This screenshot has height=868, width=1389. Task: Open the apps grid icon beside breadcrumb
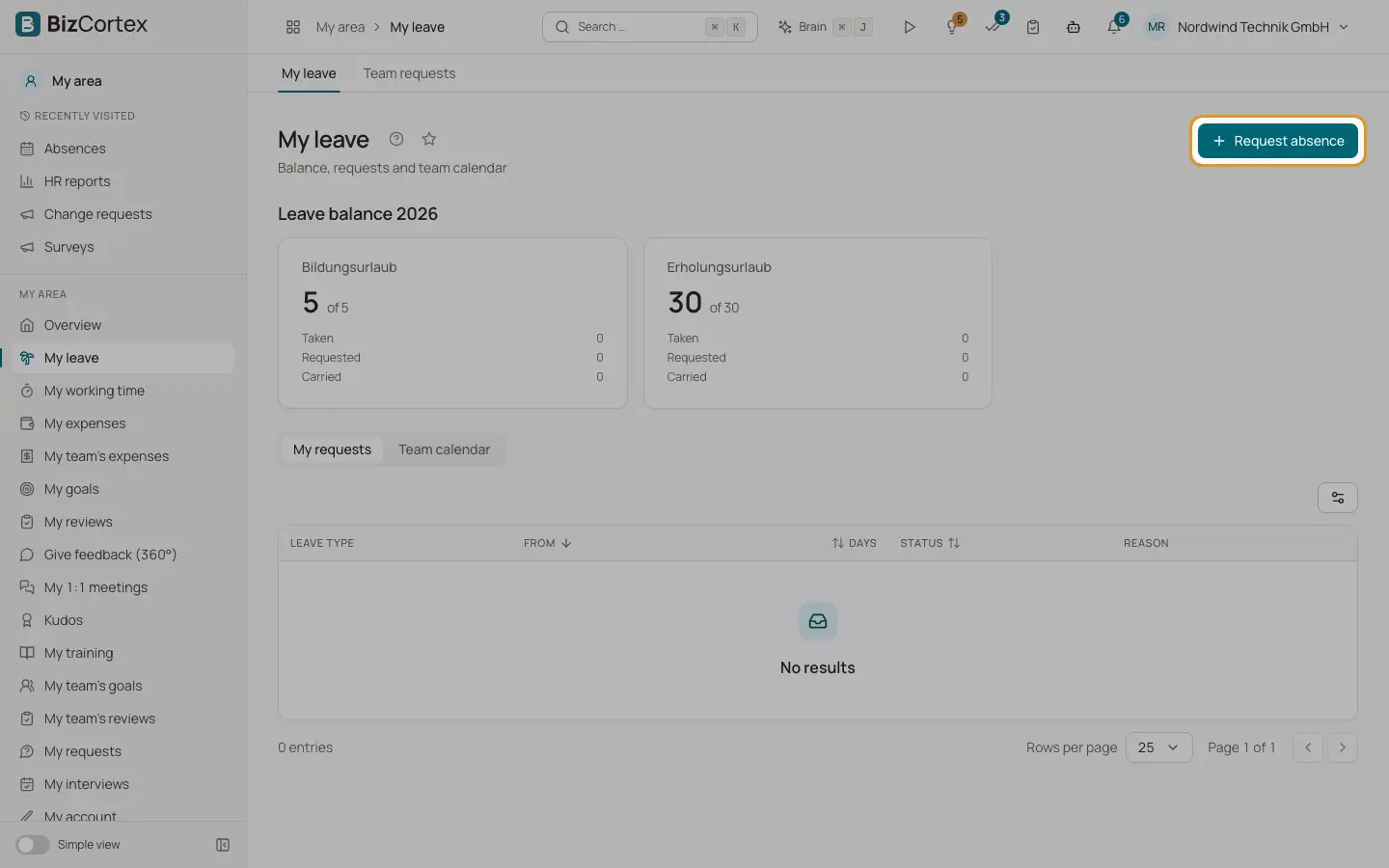pyautogui.click(x=293, y=27)
